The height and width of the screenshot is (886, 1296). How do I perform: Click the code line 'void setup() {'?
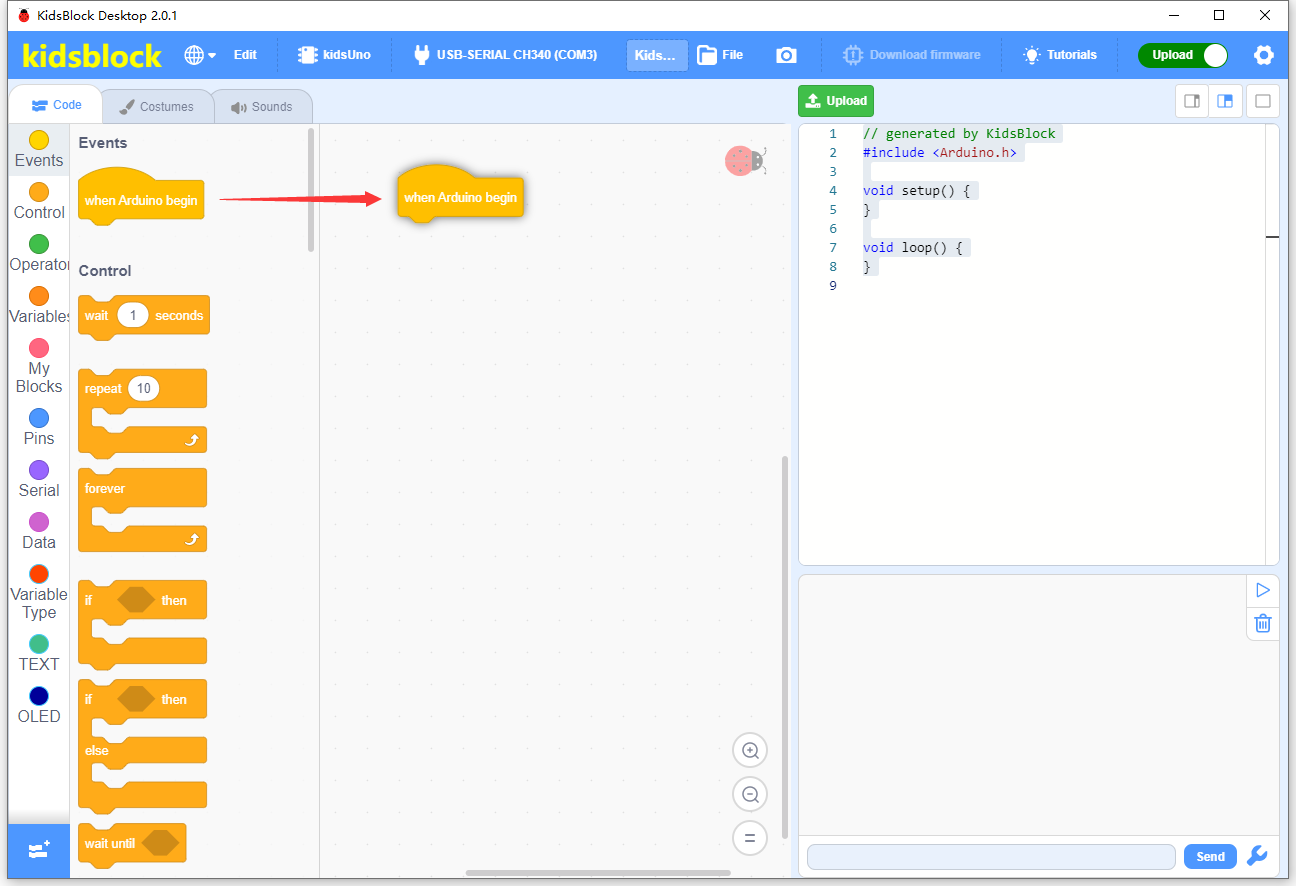tap(916, 191)
